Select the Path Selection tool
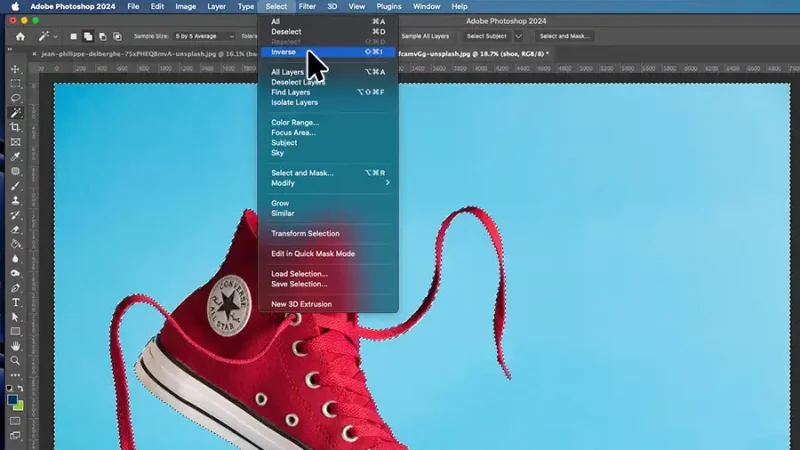This screenshot has width=800, height=450. click(15, 317)
